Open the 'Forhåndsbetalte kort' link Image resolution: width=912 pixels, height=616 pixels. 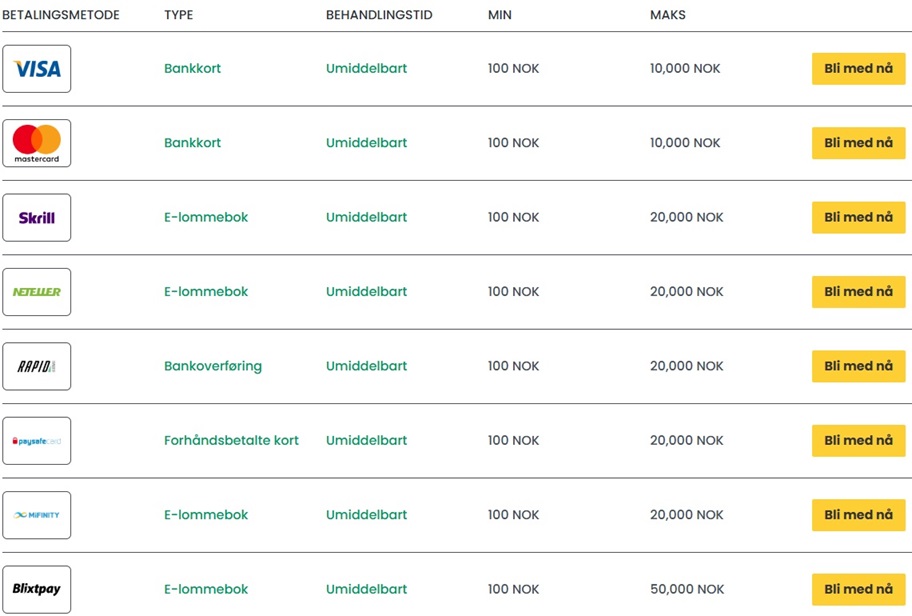(231, 440)
